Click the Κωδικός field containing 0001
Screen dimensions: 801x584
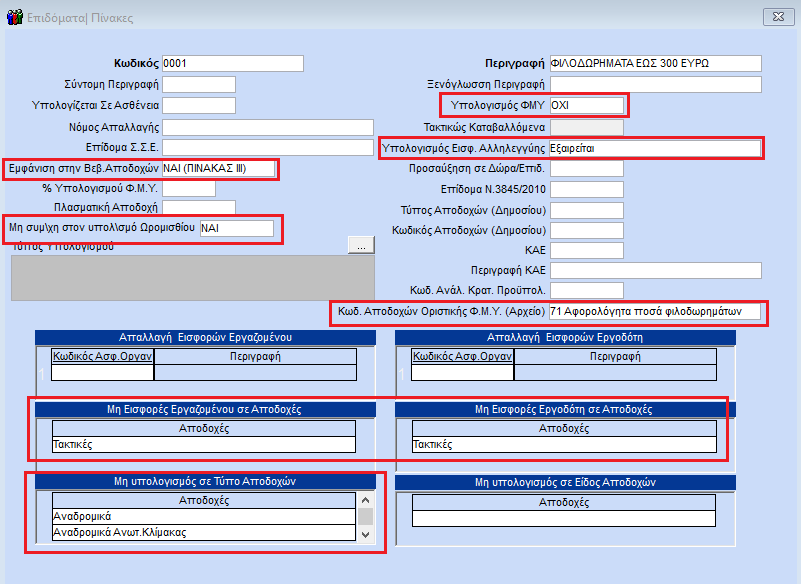pyautogui.click(x=232, y=64)
